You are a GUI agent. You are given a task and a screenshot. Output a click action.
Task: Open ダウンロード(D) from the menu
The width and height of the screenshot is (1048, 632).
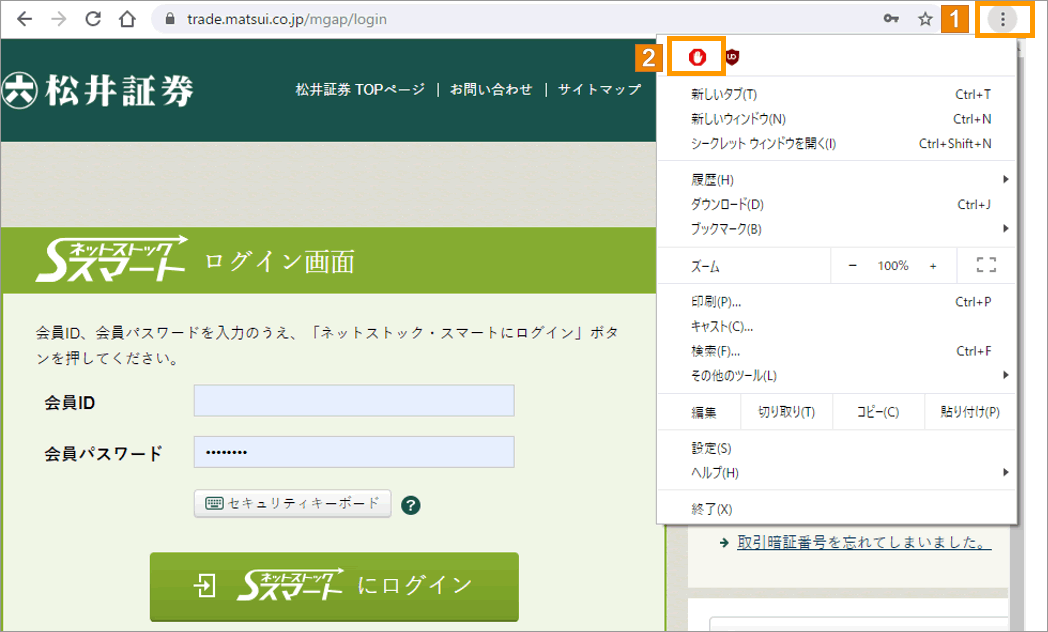[837, 204]
